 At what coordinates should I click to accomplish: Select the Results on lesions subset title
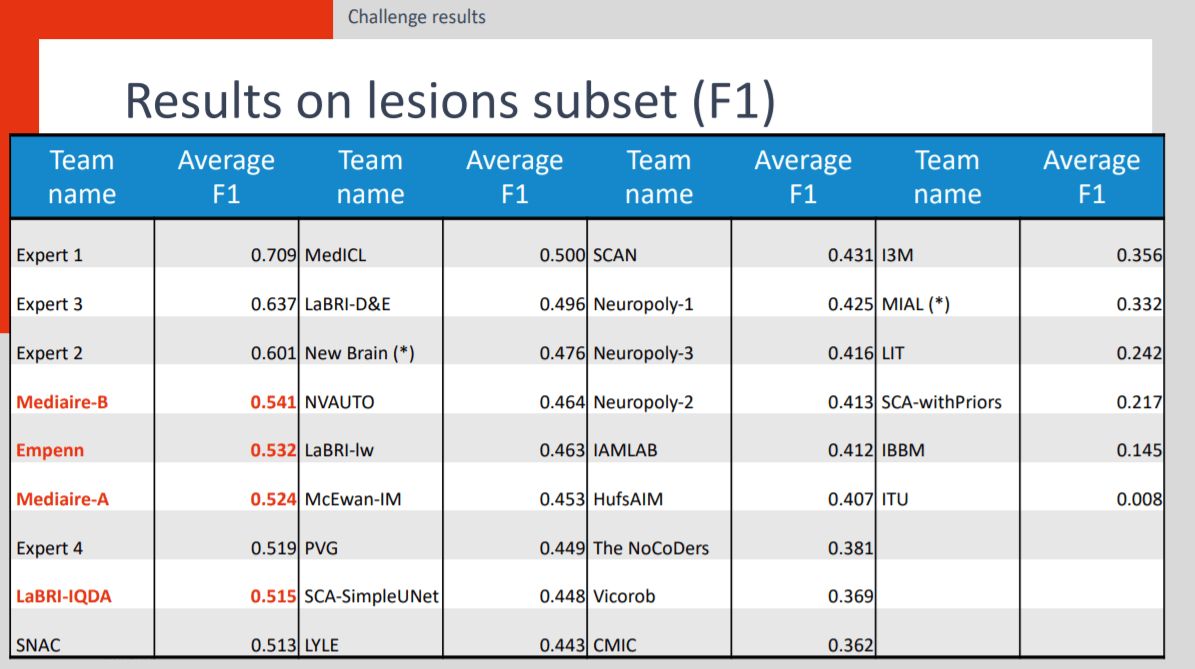click(450, 101)
